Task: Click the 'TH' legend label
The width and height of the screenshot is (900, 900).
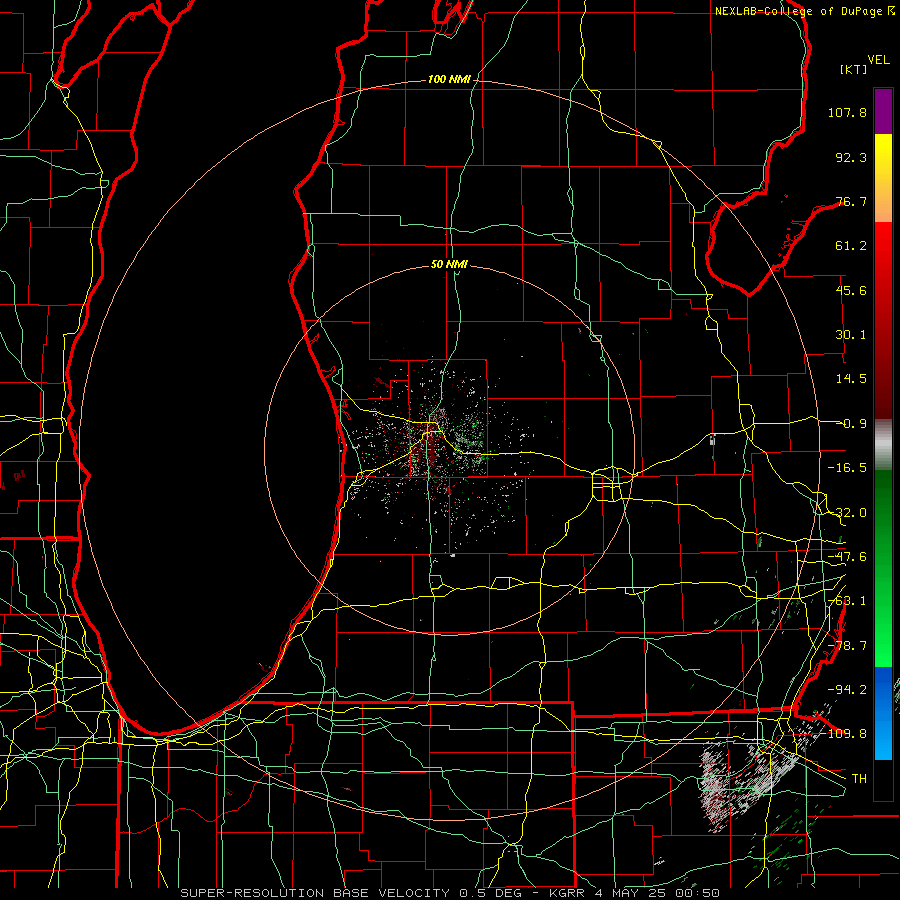Action: [859, 779]
